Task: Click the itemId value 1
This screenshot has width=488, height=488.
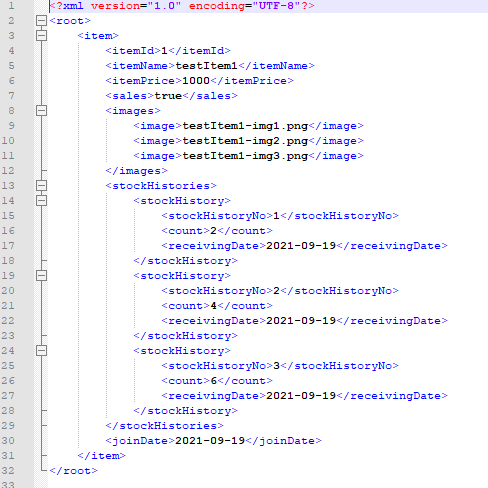Action: [164, 51]
